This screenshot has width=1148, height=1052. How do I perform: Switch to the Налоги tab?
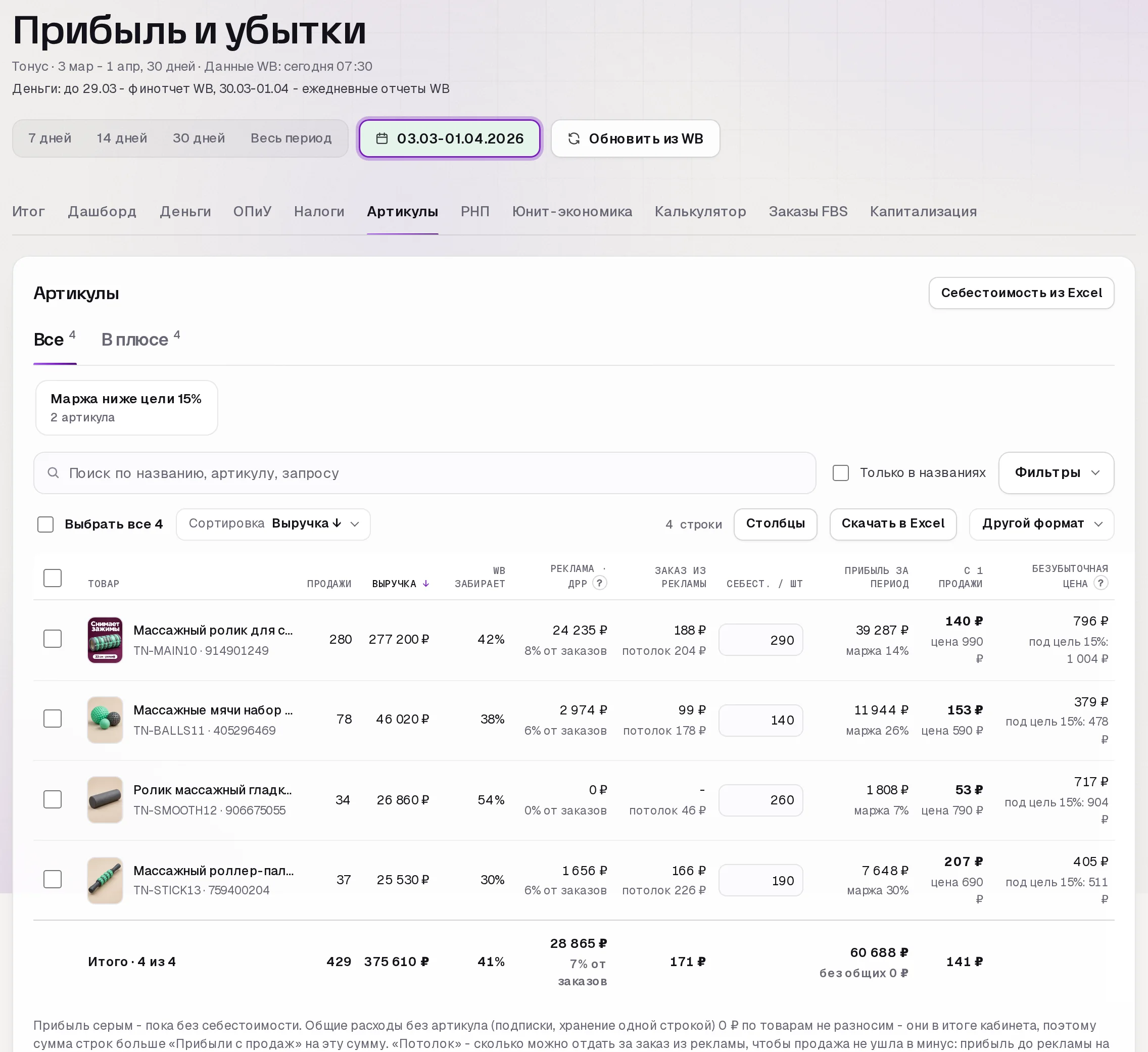[x=319, y=211]
